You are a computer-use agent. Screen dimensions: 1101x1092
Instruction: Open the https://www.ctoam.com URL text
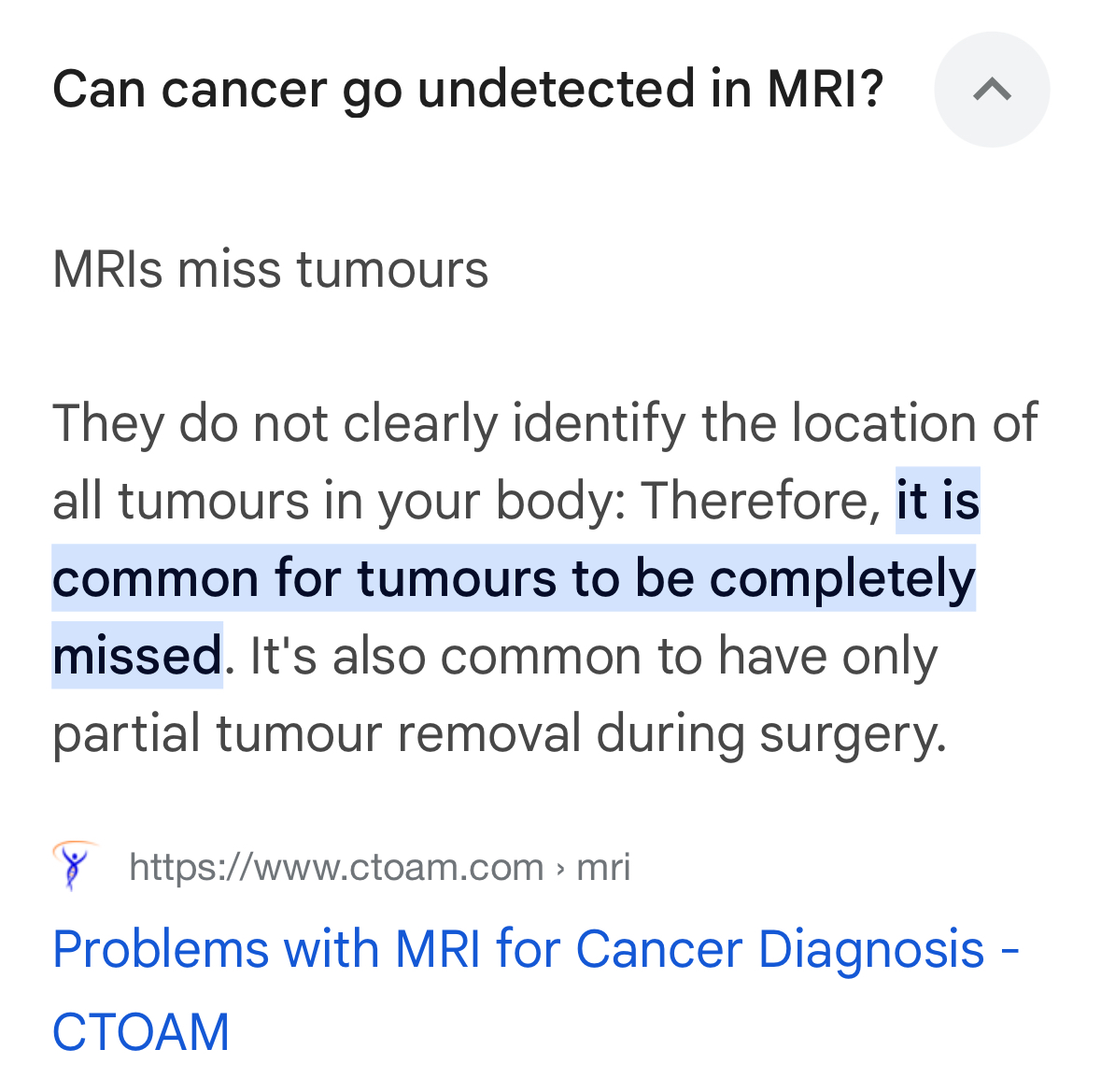point(336,867)
